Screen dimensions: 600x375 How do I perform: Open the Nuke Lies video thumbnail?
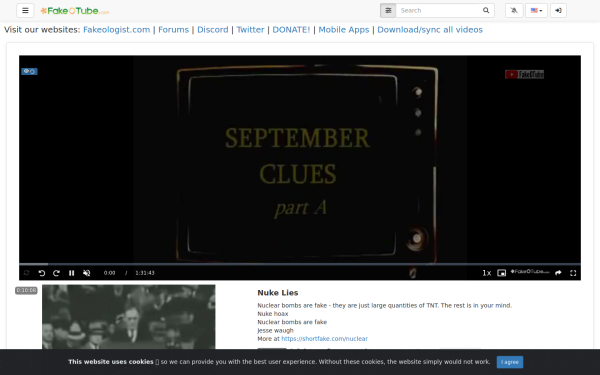[129, 317]
